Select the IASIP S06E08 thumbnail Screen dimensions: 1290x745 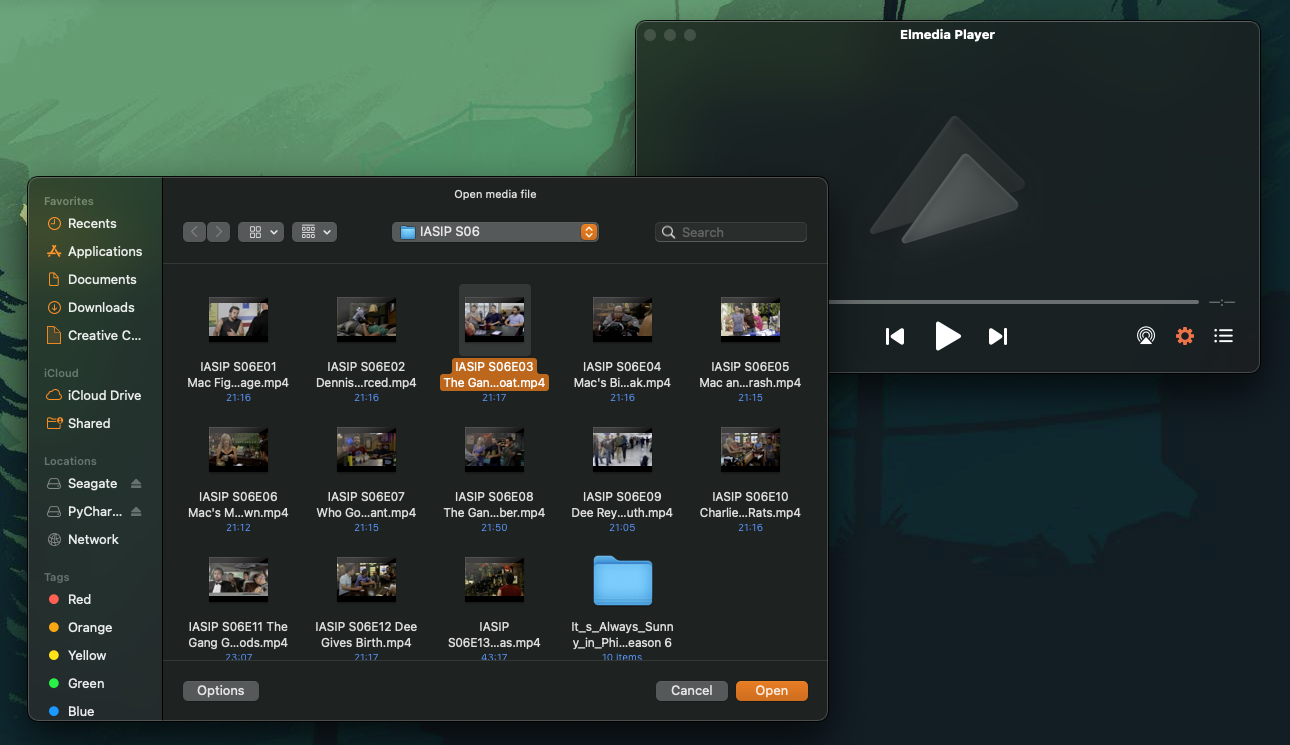coord(494,450)
